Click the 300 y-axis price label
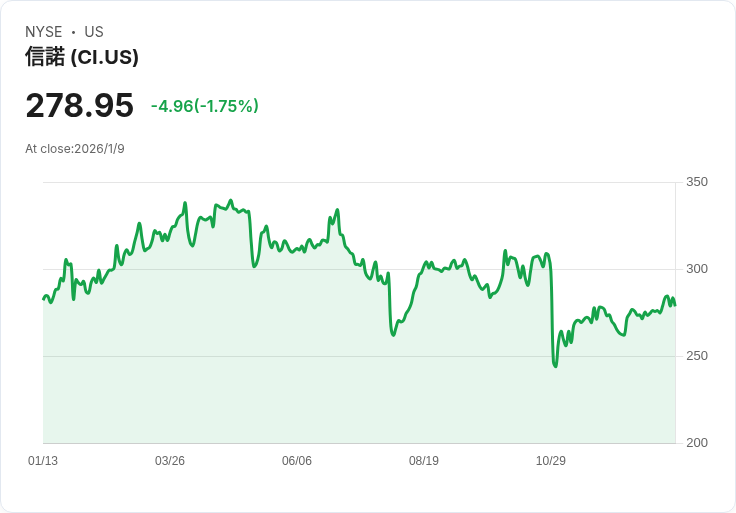The height and width of the screenshot is (513, 736). point(697,269)
